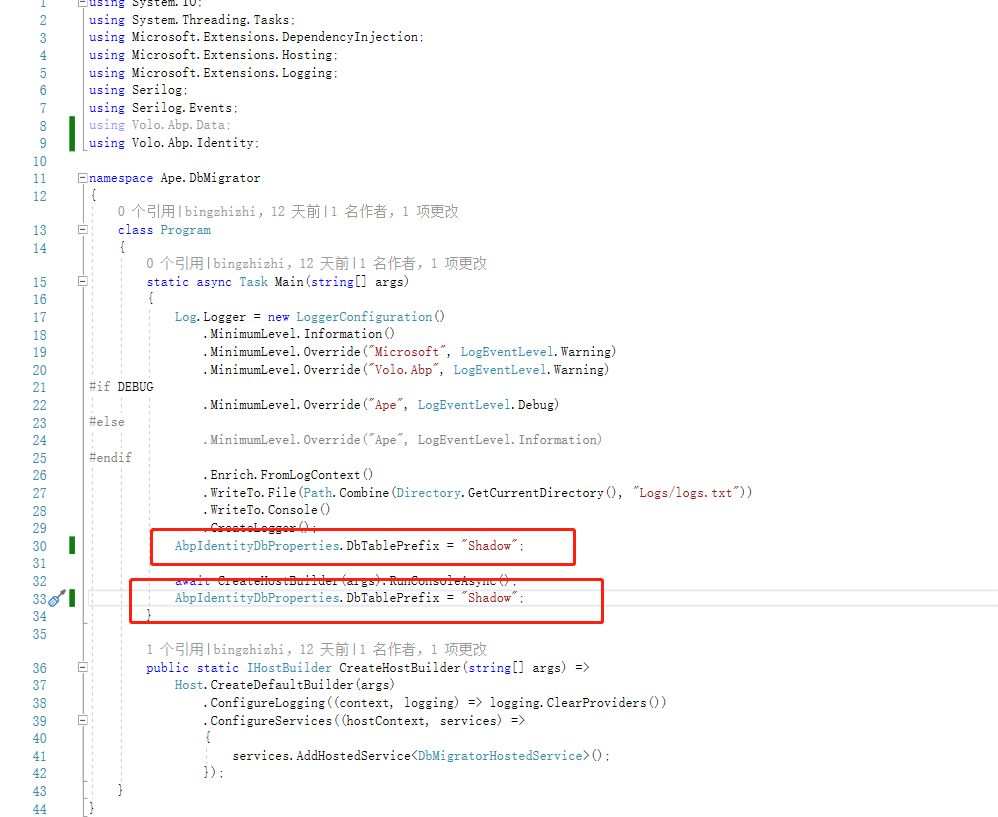Click the Quick Actions screwdriver icon on line 33
The image size is (998, 817).
pos(57,597)
